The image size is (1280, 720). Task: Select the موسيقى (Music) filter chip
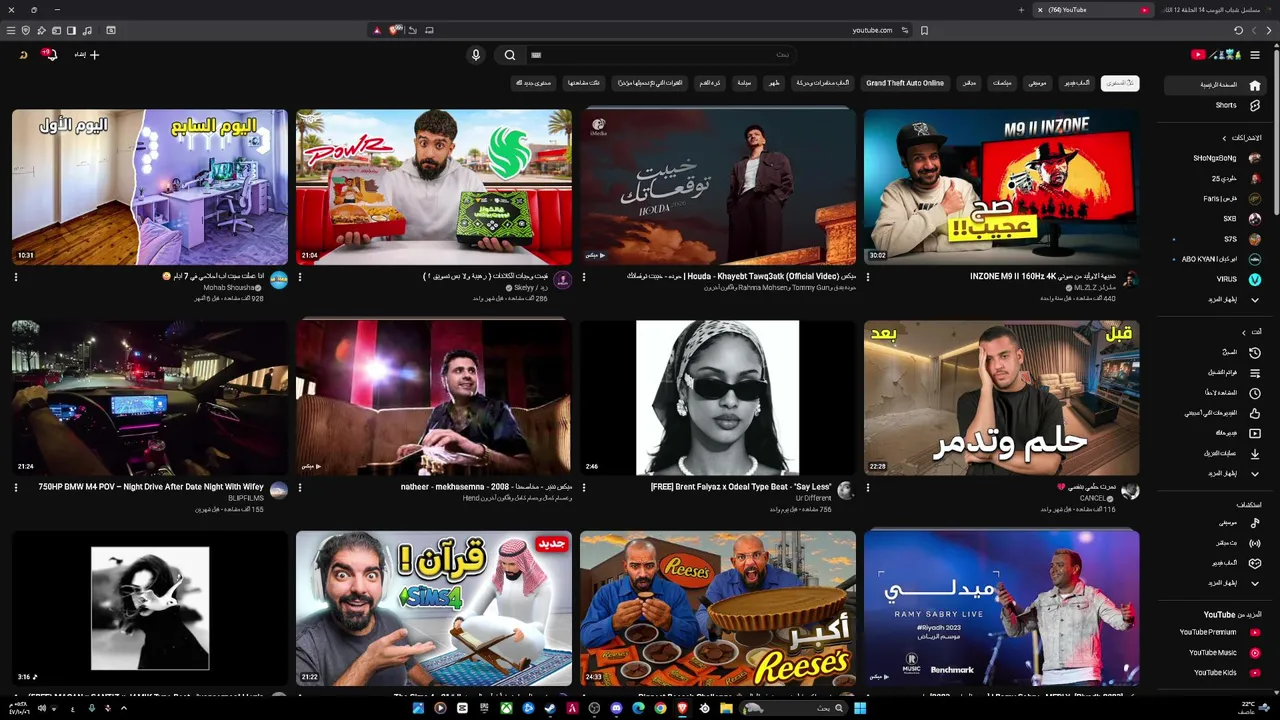(1037, 83)
